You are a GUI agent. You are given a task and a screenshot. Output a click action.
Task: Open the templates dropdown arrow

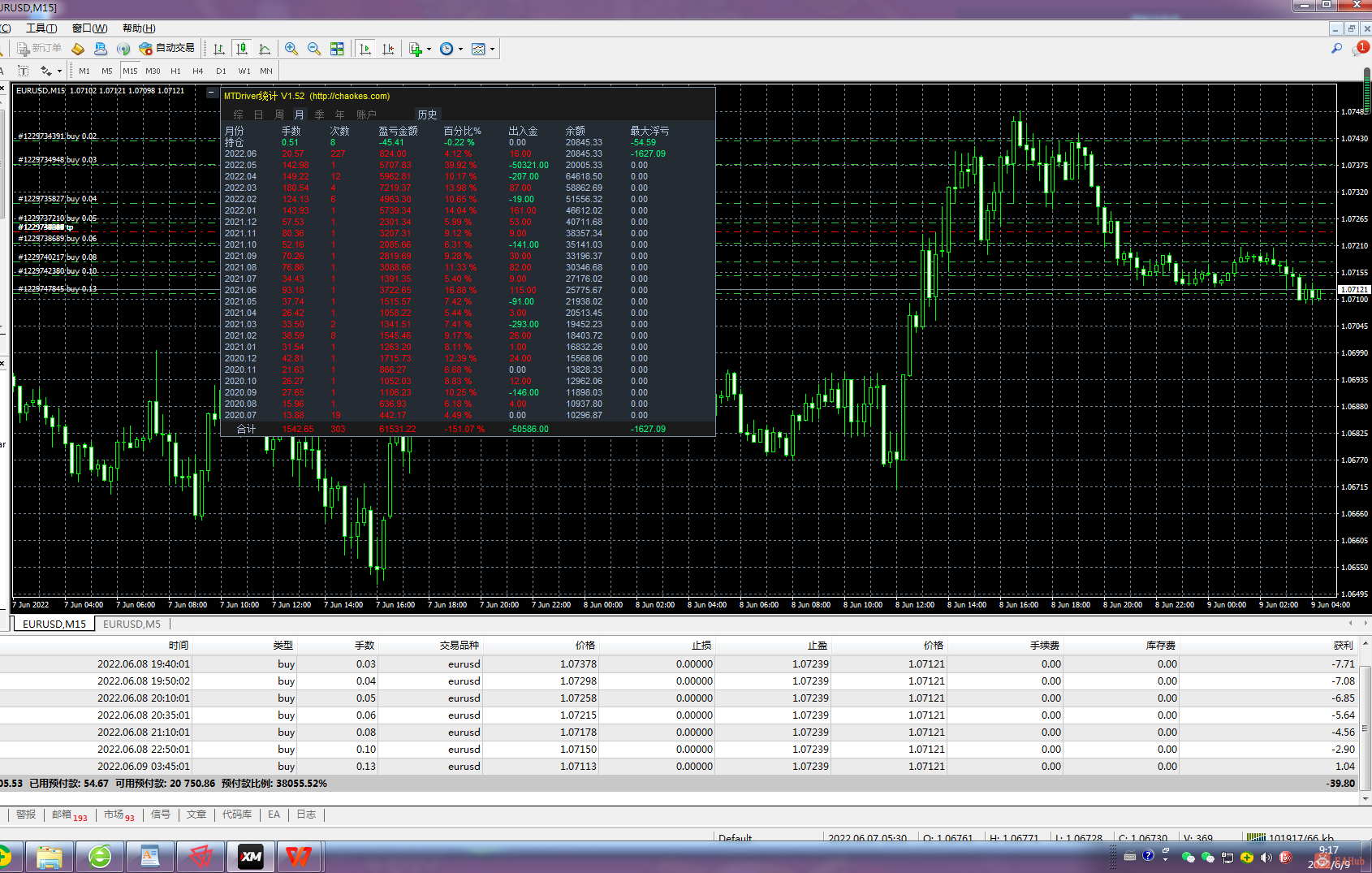(492, 49)
